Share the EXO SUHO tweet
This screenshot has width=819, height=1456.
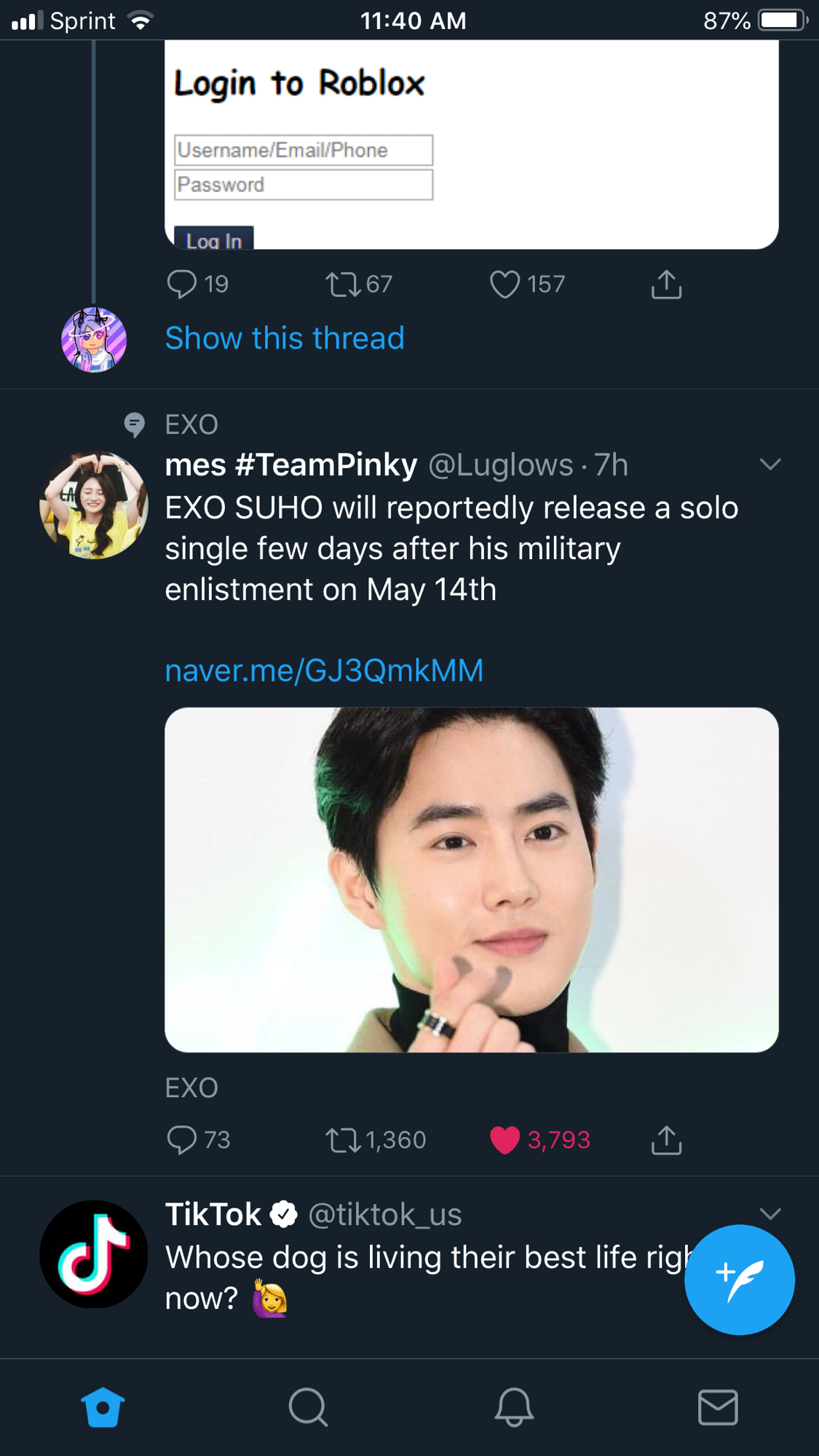[x=666, y=1140]
